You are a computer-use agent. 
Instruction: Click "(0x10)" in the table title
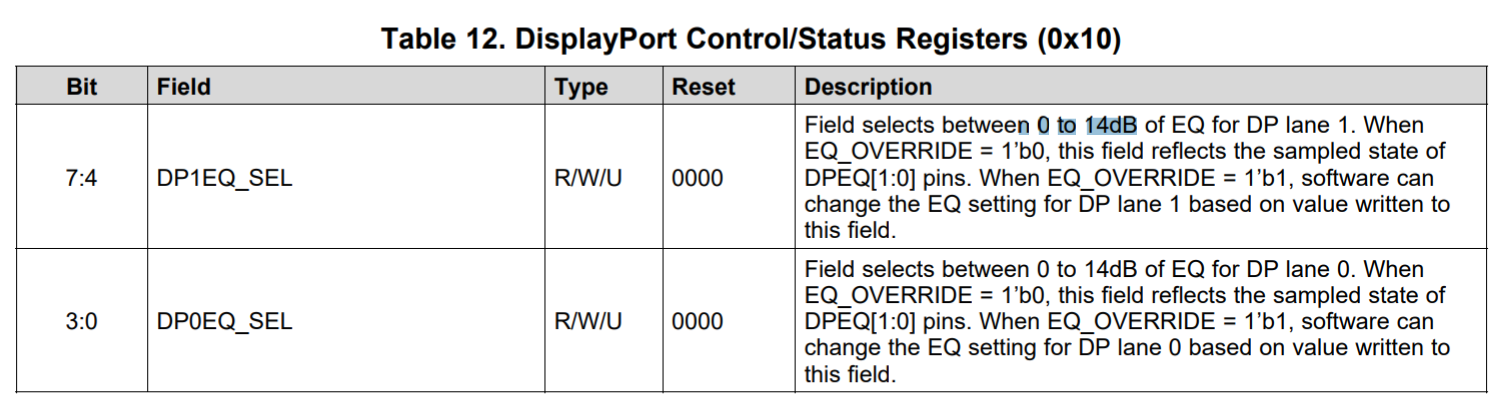click(x=1080, y=39)
